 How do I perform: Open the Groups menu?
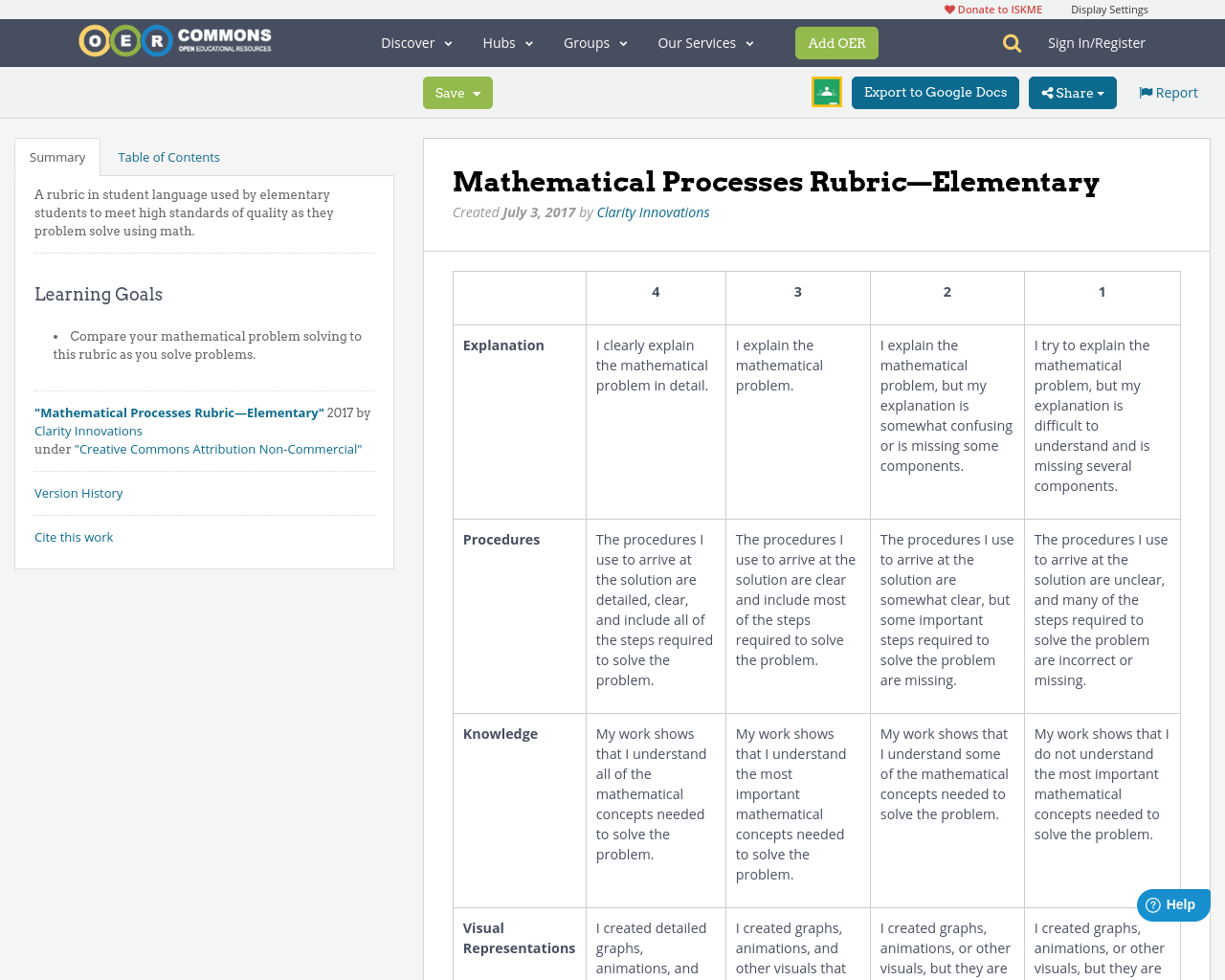click(x=592, y=42)
